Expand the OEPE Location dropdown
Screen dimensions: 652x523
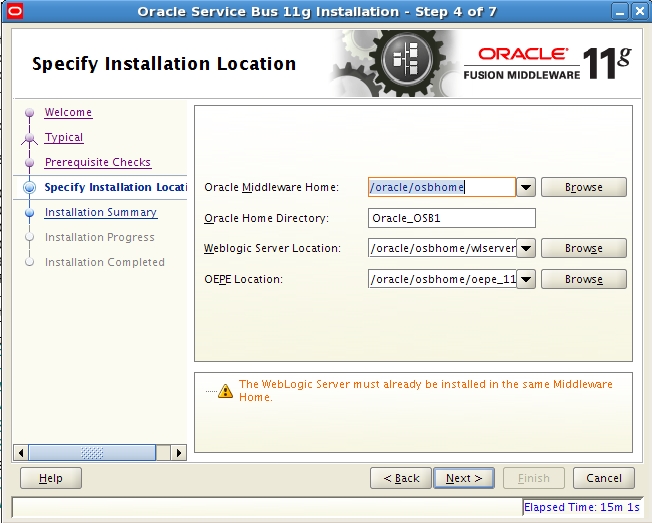[x=526, y=279]
